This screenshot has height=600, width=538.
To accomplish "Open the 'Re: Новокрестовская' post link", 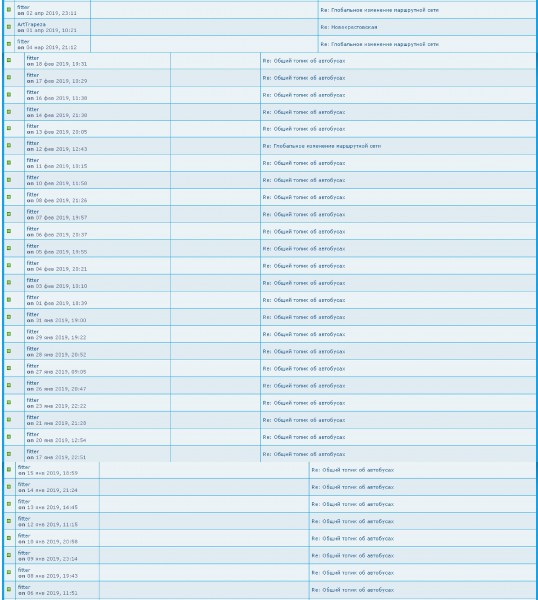I will (x=349, y=27).
